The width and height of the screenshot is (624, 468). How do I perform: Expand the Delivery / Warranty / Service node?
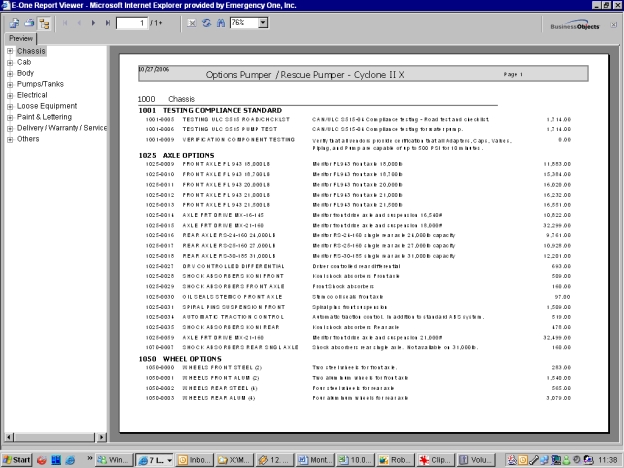pos(10,128)
